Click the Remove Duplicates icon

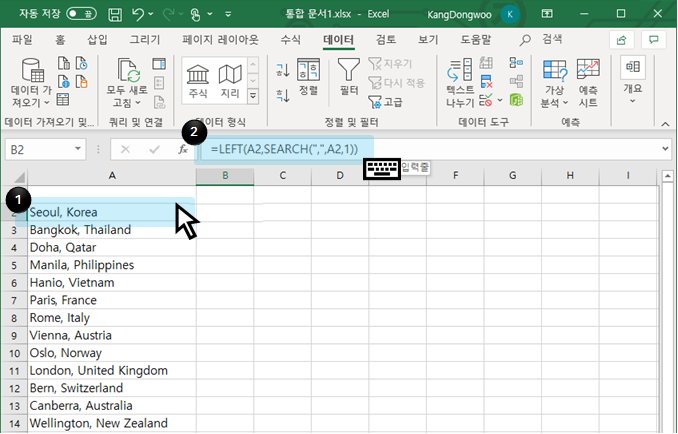pyautogui.click(x=486, y=81)
